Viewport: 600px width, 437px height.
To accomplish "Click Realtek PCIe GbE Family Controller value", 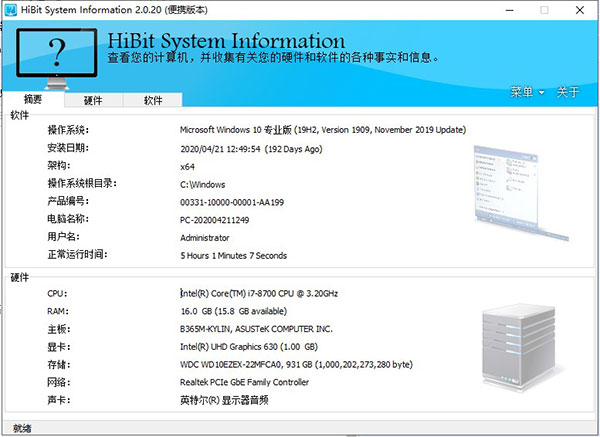I will pyautogui.click(x=244, y=382).
